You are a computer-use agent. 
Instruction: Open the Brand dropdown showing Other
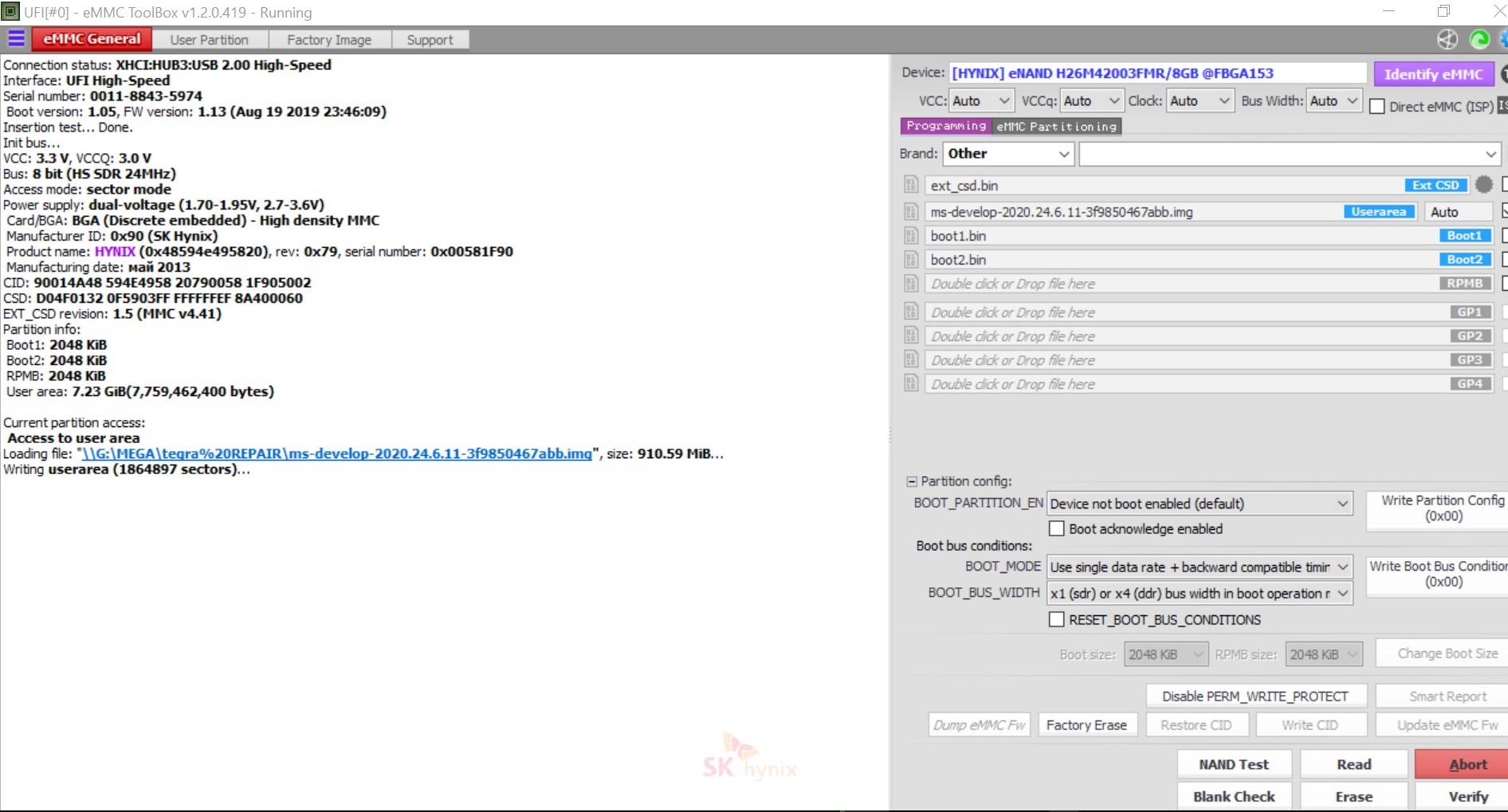coord(1008,154)
